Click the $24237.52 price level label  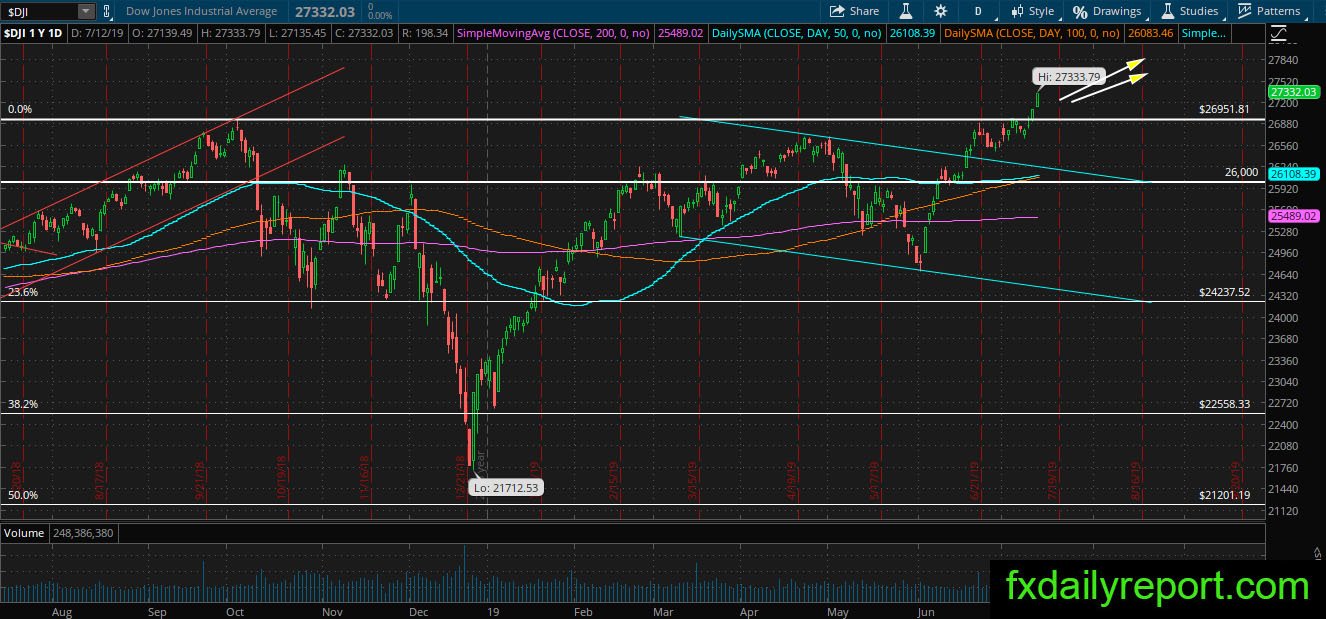[x=1225, y=293]
